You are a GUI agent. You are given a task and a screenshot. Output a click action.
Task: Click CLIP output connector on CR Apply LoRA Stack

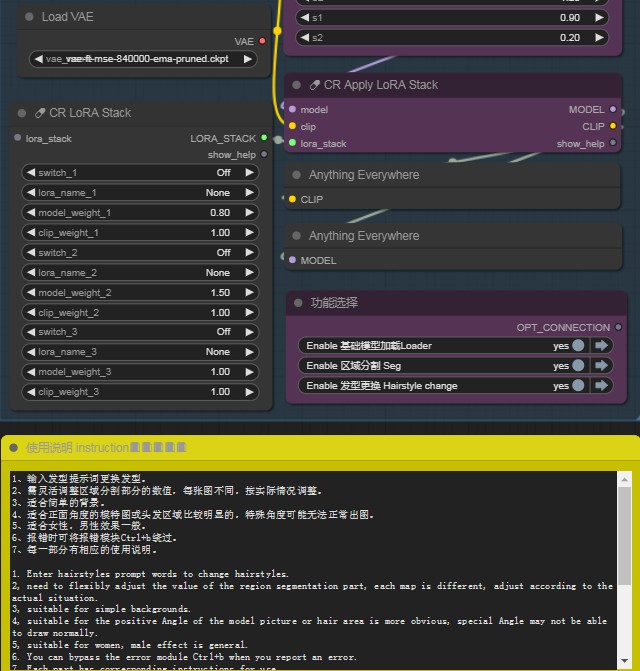point(613,126)
